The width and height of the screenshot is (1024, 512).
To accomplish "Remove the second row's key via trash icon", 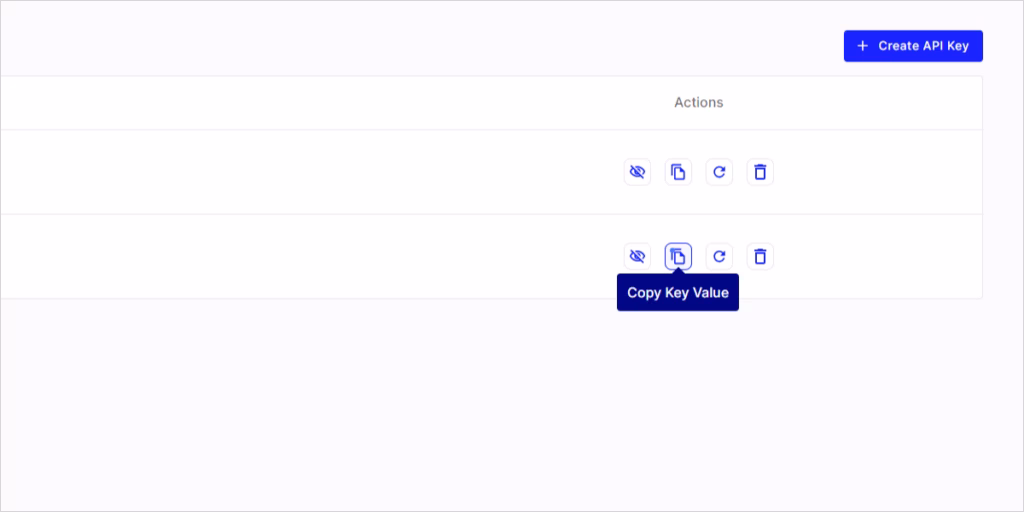I will coord(760,257).
